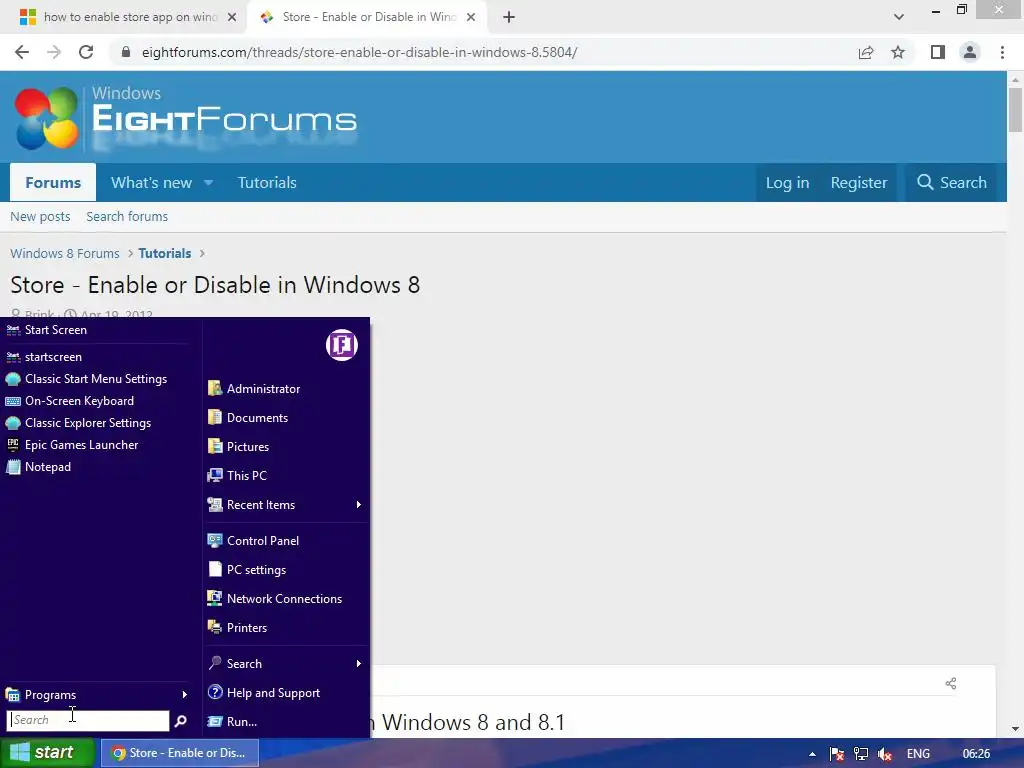The width and height of the screenshot is (1024, 768).
Task: Open the Tutorials nav tab
Action: (x=267, y=183)
